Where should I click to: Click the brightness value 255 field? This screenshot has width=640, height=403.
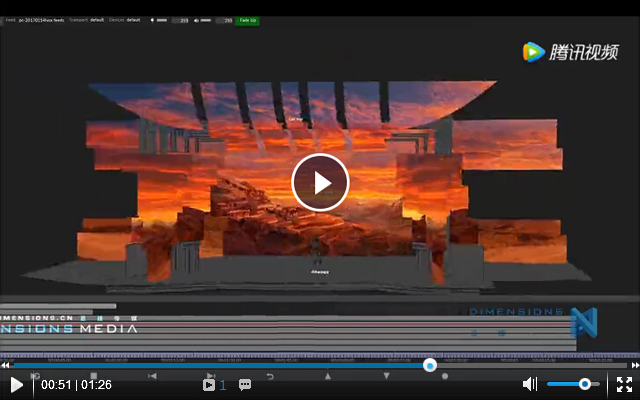point(182,20)
